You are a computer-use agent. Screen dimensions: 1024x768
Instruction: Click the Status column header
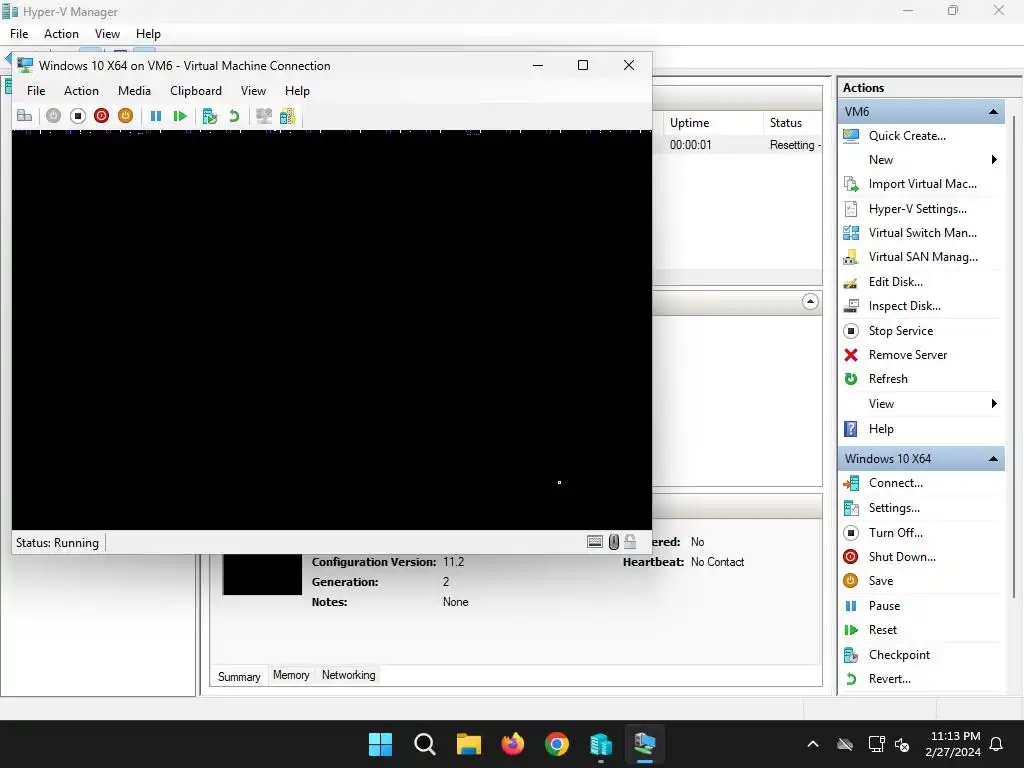[792, 123]
